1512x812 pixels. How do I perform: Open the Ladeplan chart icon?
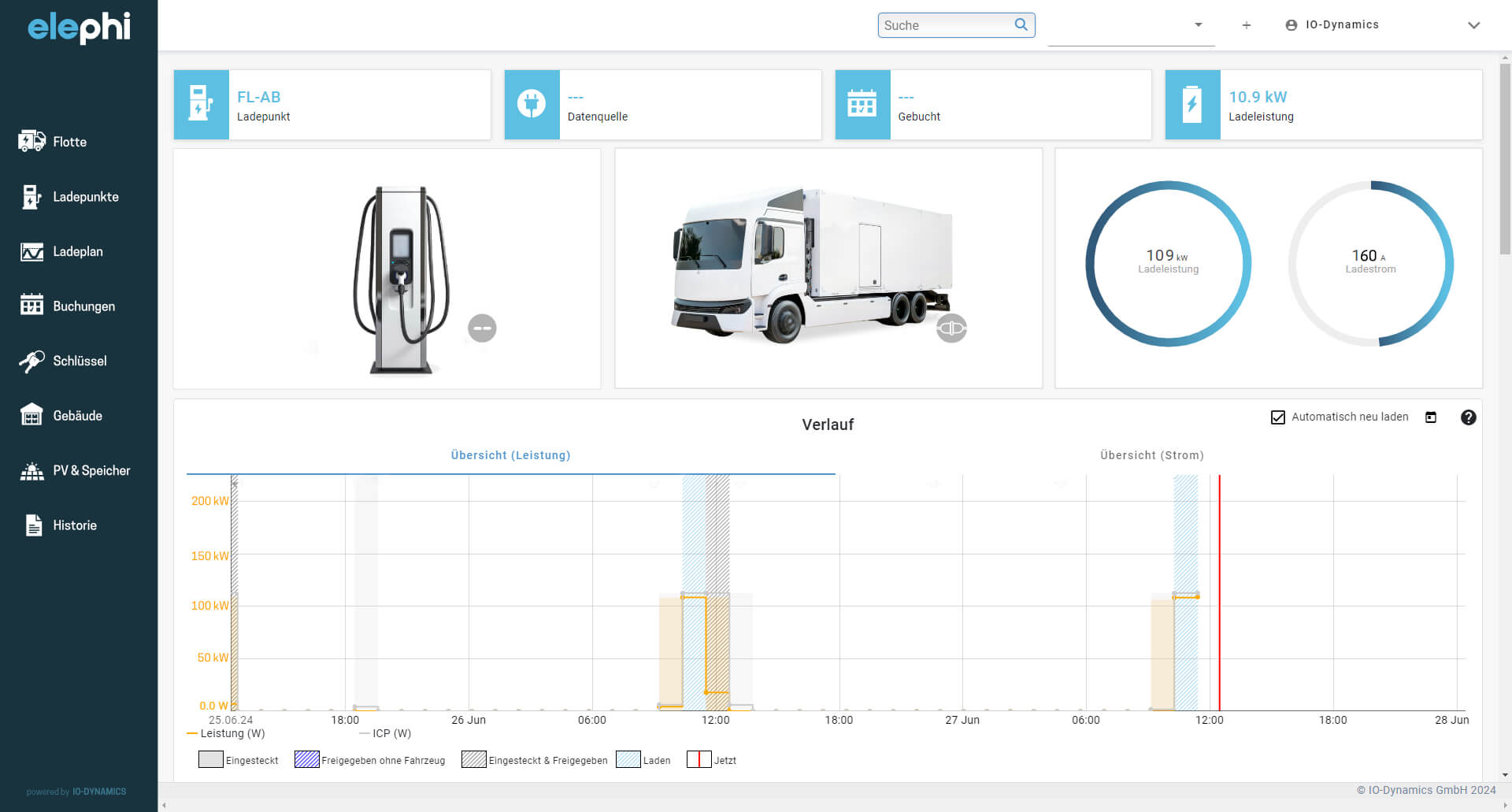31,252
